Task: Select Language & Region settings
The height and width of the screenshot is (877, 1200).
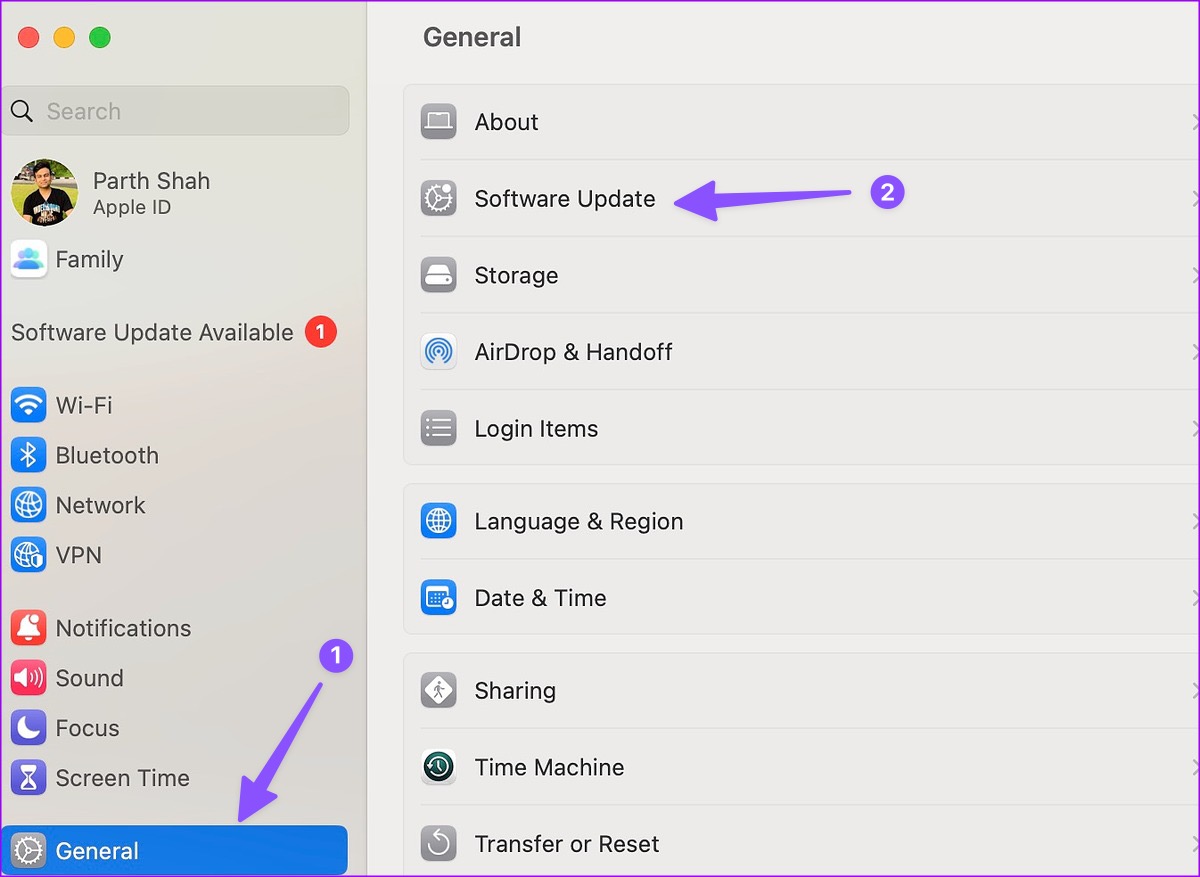Action: pos(578,521)
